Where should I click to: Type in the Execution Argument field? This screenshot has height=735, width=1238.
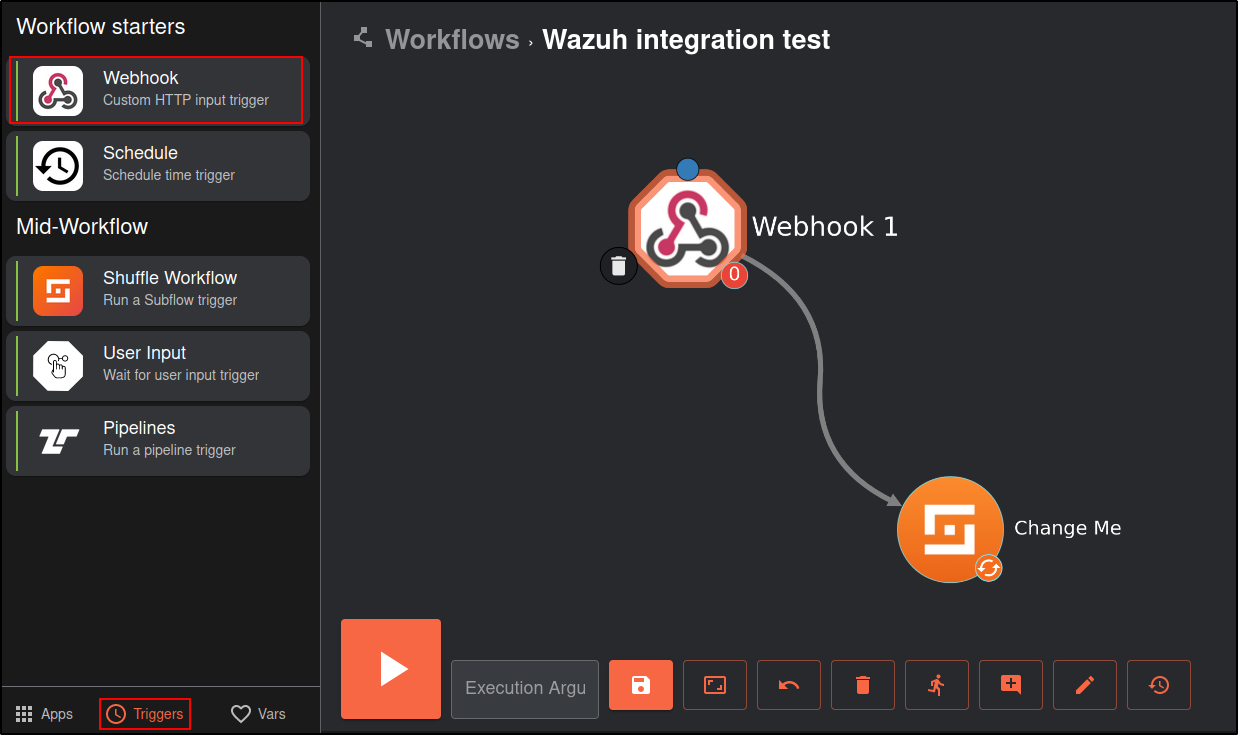525,688
